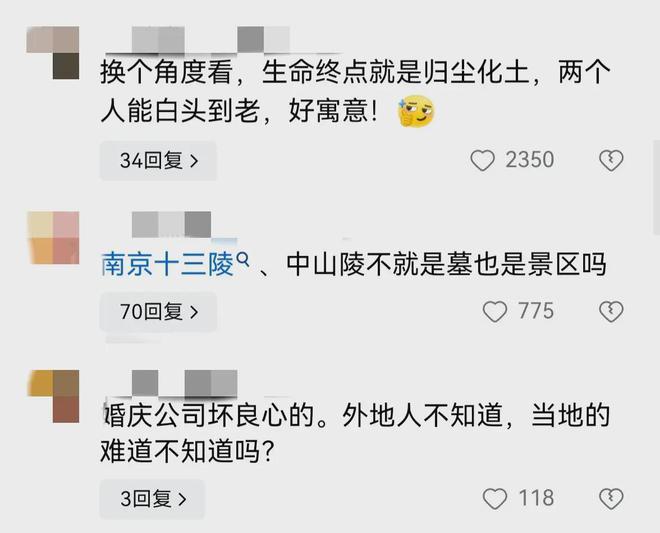Open third commenter's brown avatar
Image resolution: width=660 pixels, height=533 pixels.
[x=53, y=396]
